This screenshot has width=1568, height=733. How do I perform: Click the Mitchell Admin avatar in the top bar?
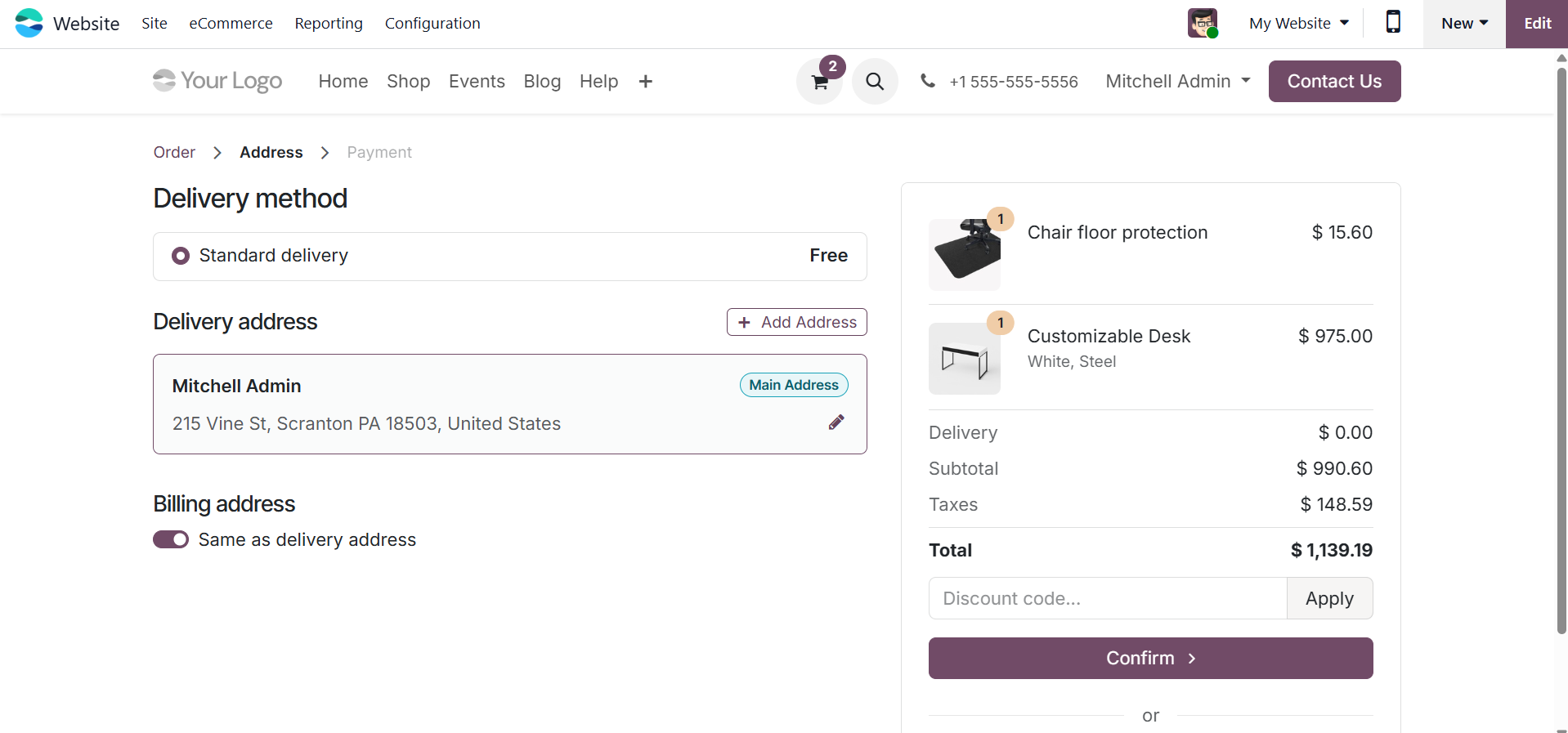(x=1202, y=23)
